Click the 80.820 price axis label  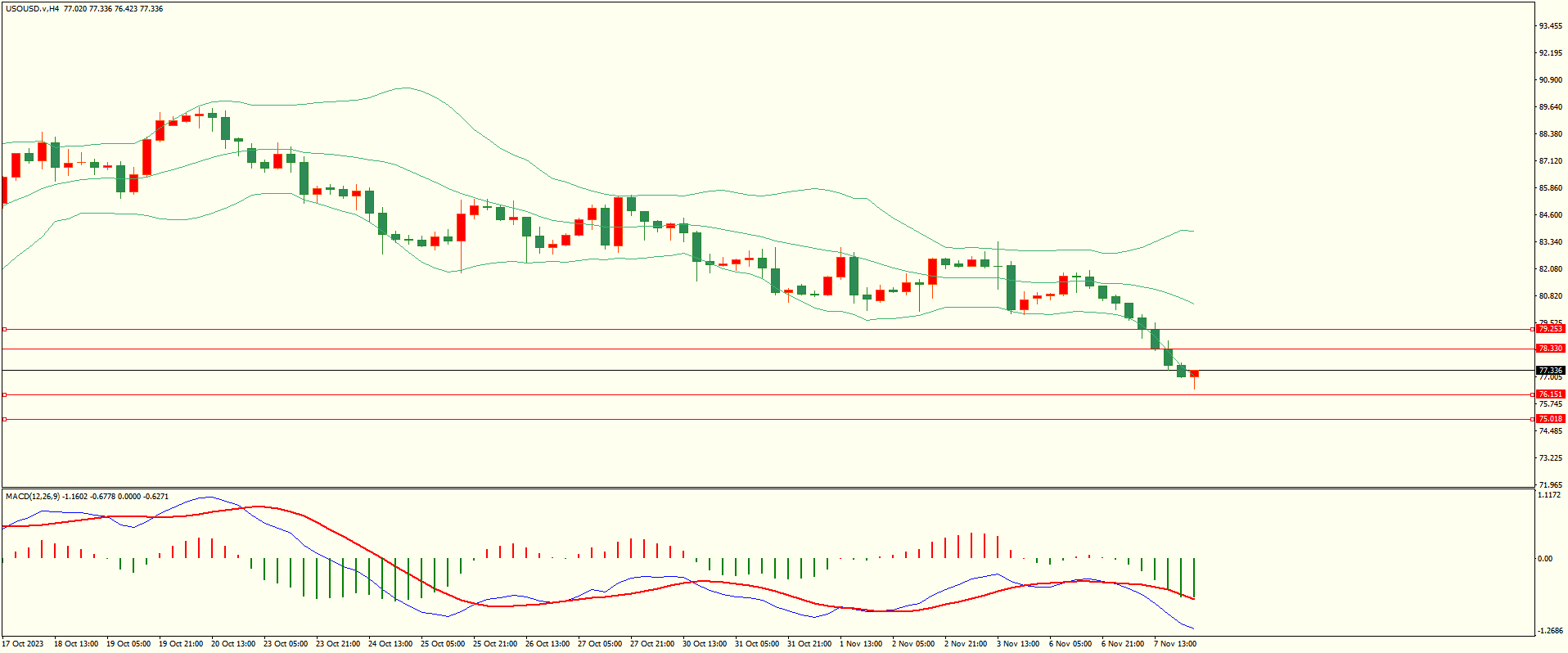[1550, 296]
